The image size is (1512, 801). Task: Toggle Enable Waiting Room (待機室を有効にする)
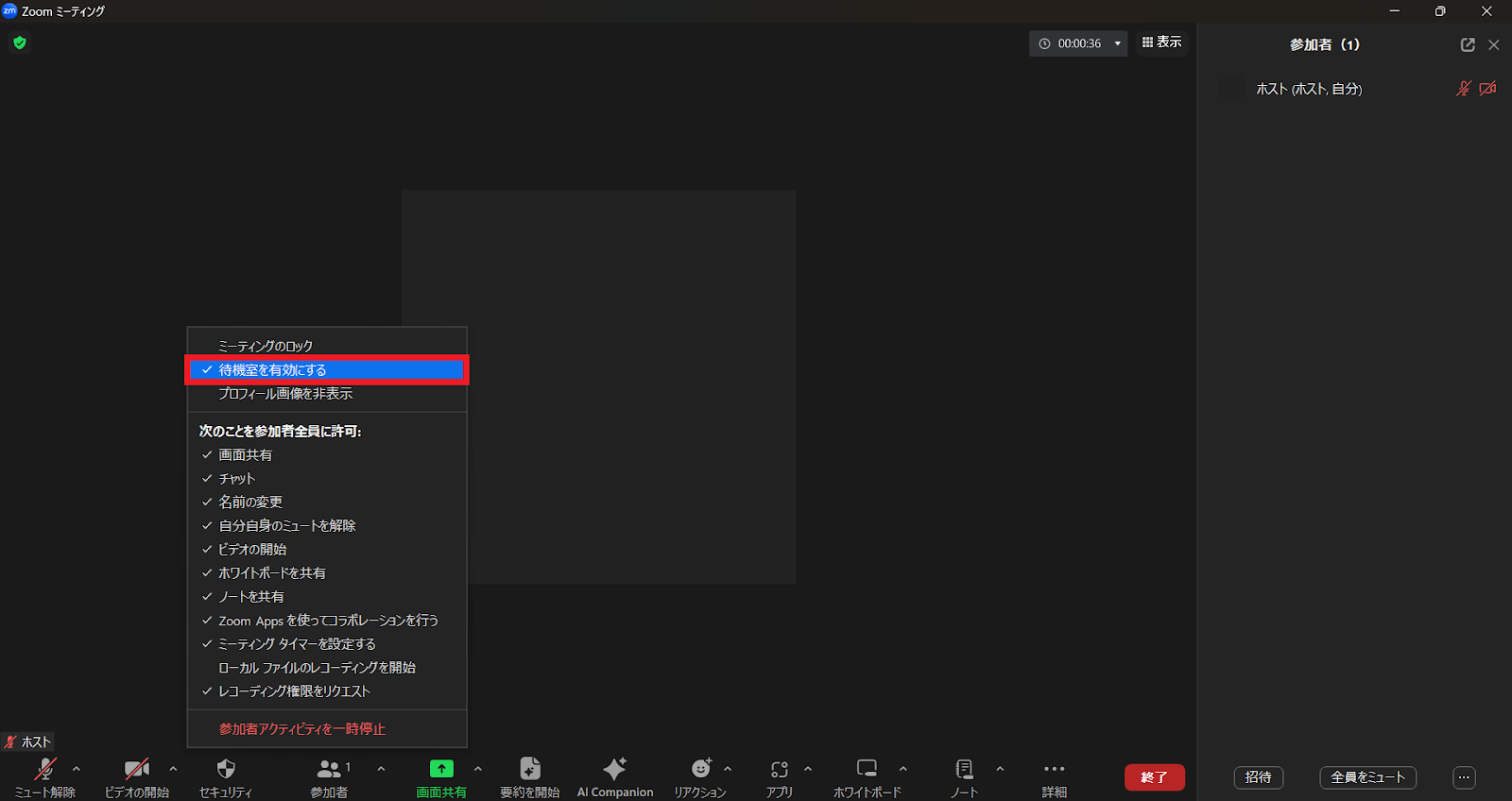point(327,370)
